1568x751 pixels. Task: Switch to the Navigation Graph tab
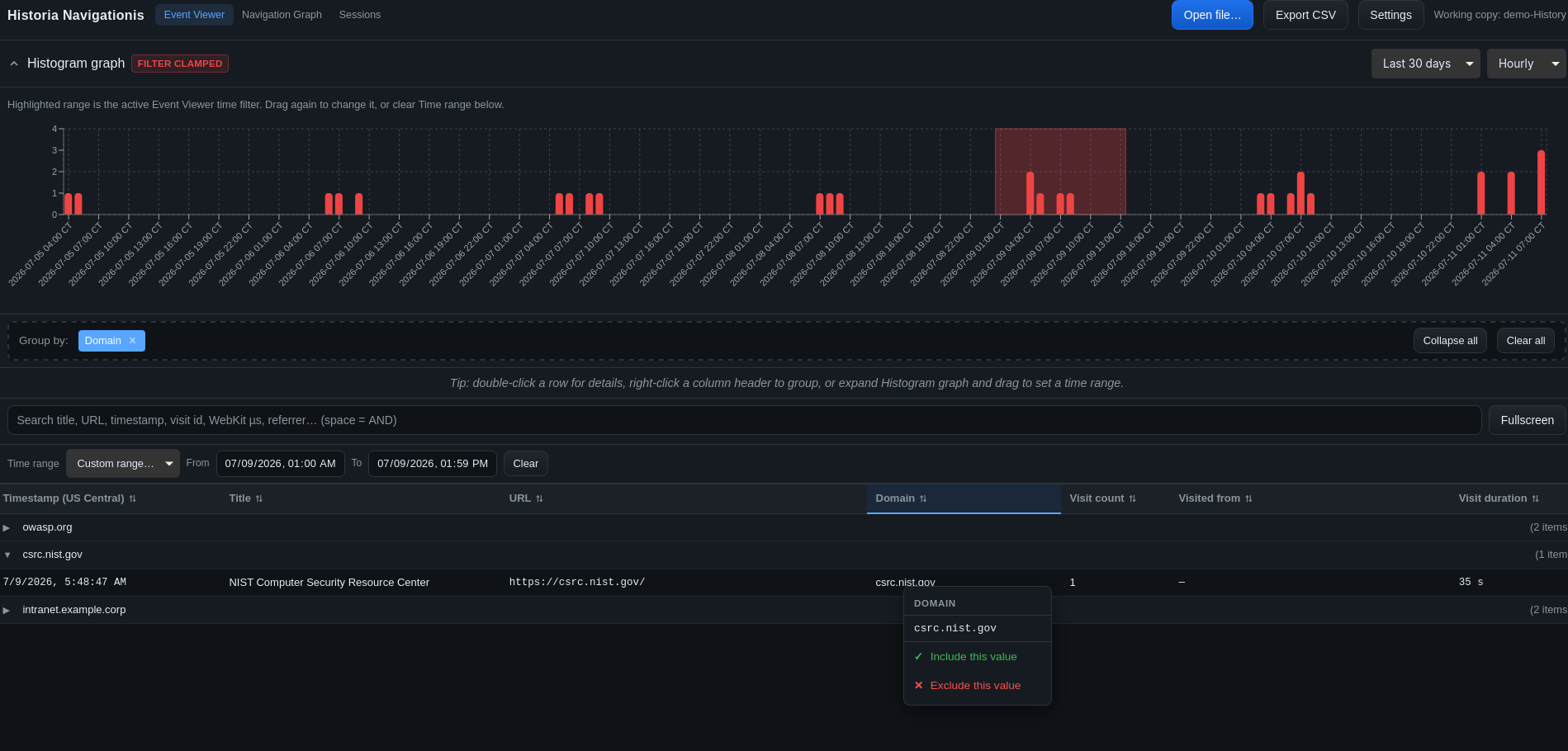(x=282, y=15)
